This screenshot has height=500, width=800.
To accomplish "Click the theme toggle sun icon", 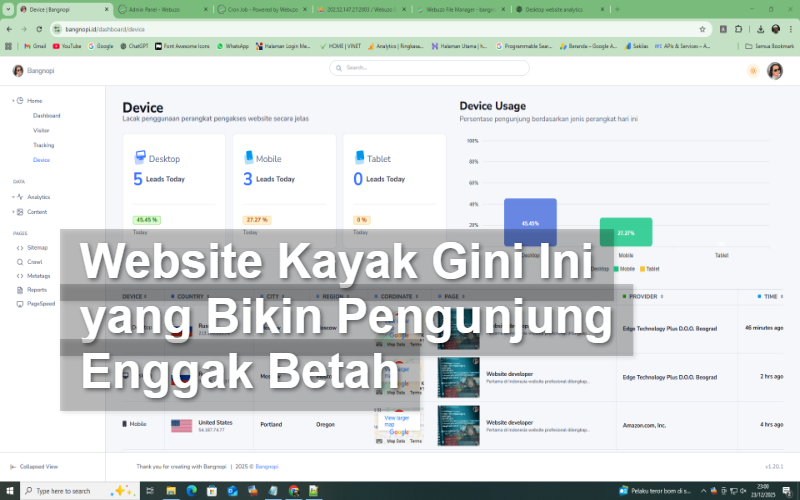I will pyautogui.click(x=752, y=71).
